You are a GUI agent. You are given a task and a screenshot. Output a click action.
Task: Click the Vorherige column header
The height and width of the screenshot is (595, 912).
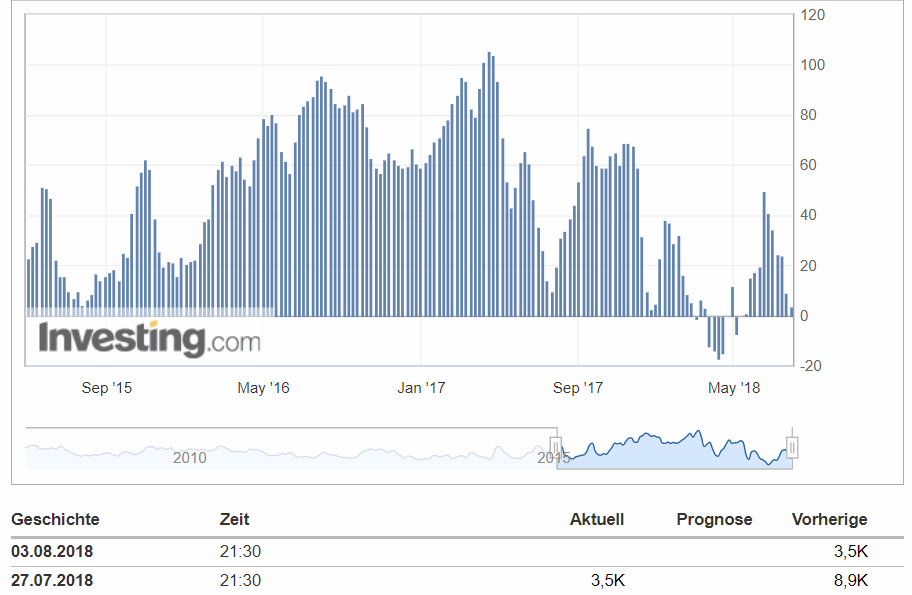pos(829,519)
